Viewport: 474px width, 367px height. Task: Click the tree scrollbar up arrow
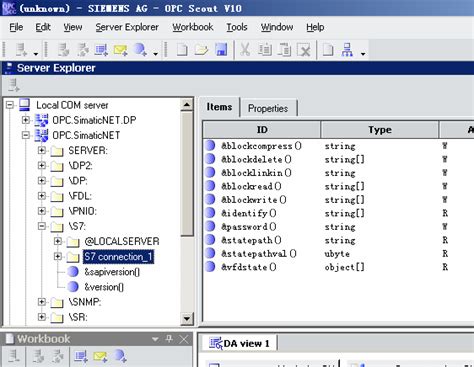[187, 105]
